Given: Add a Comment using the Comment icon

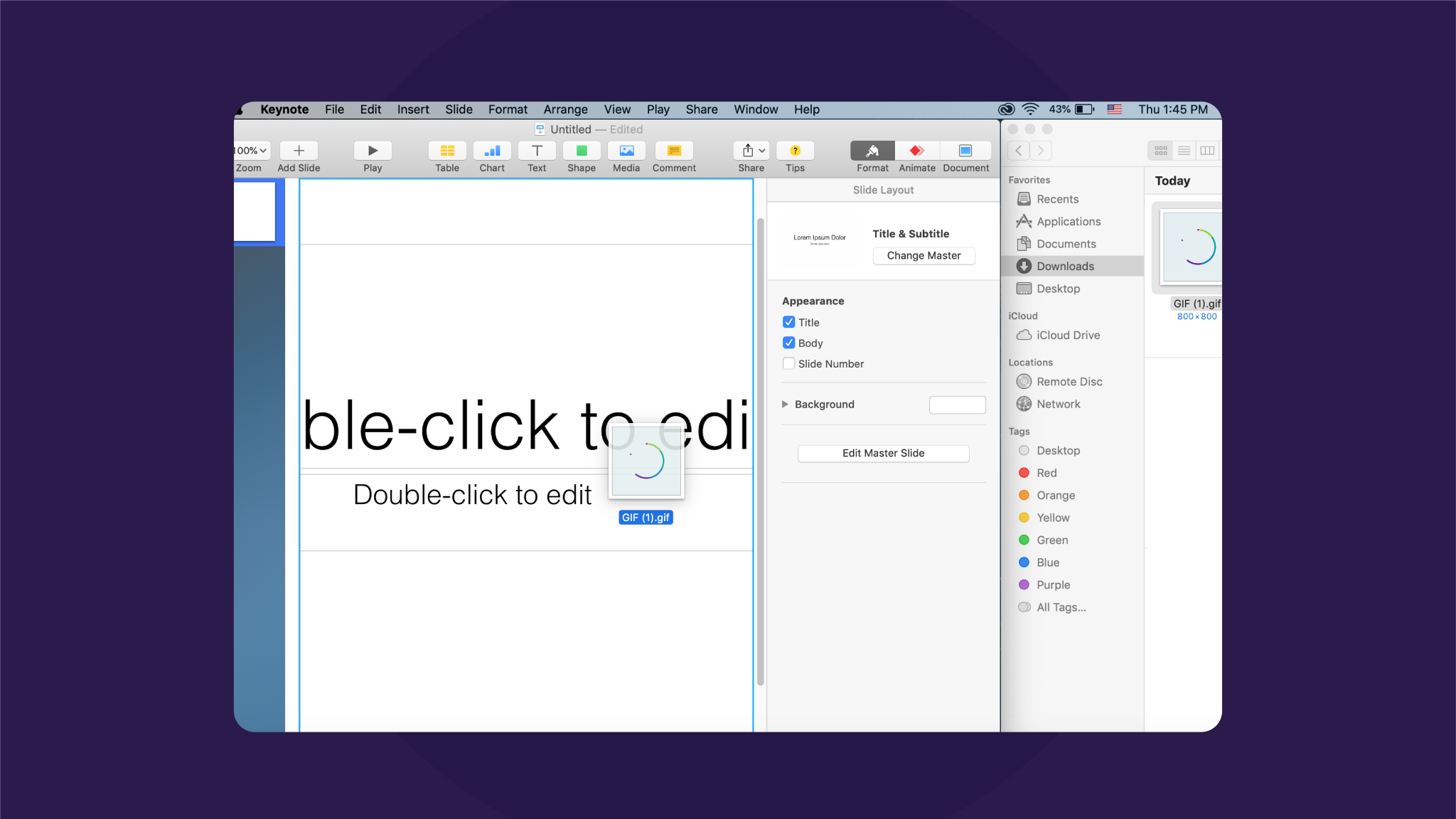Looking at the screenshot, I should [x=673, y=151].
